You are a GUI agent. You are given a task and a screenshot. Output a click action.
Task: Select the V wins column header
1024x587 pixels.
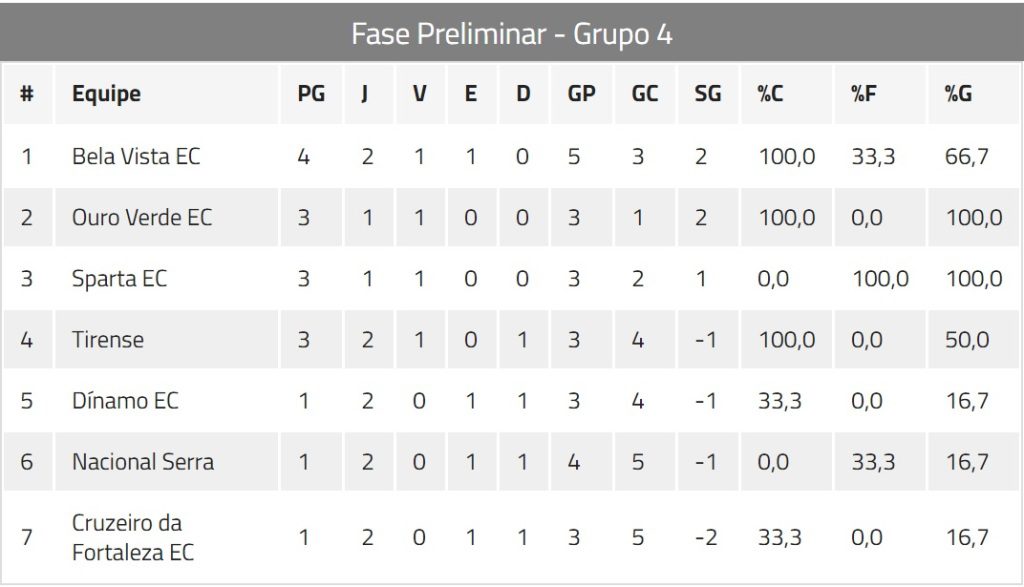pos(420,94)
